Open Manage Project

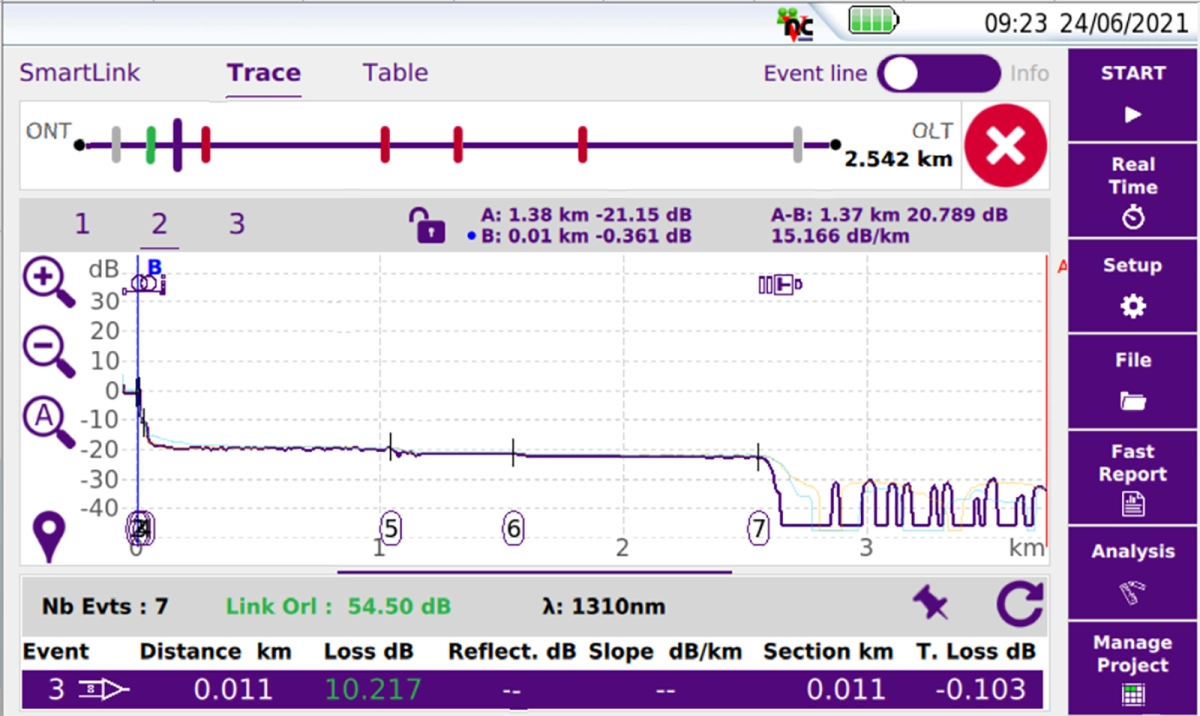(x=1133, y=667)
